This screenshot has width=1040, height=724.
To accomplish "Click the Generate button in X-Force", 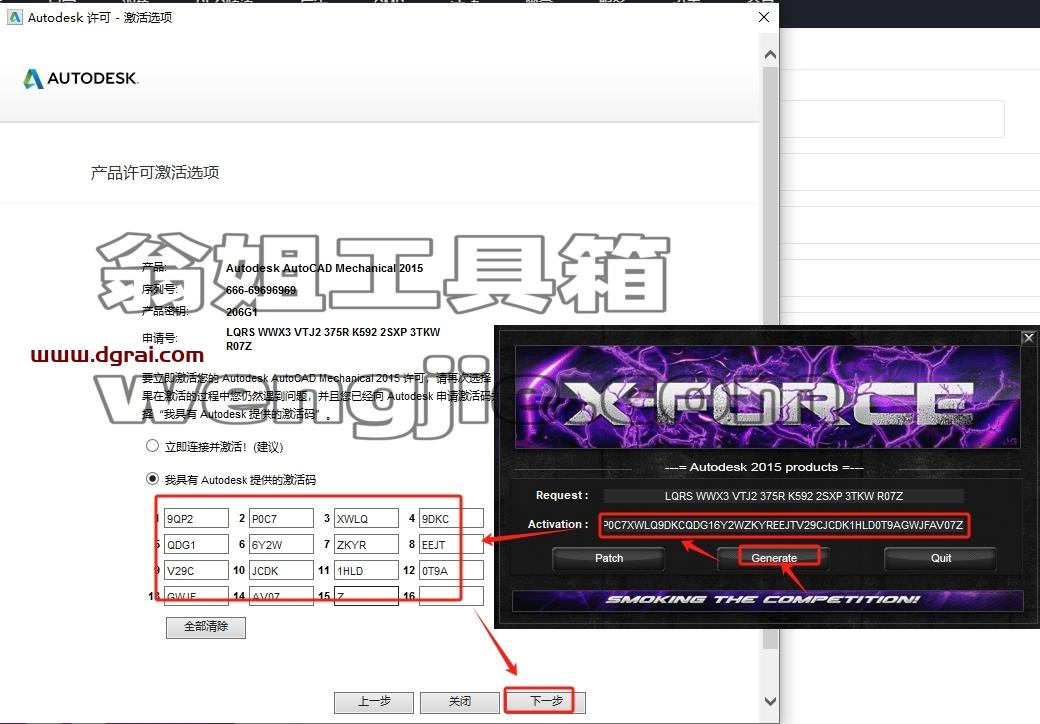I will click(x=774, y=558).
